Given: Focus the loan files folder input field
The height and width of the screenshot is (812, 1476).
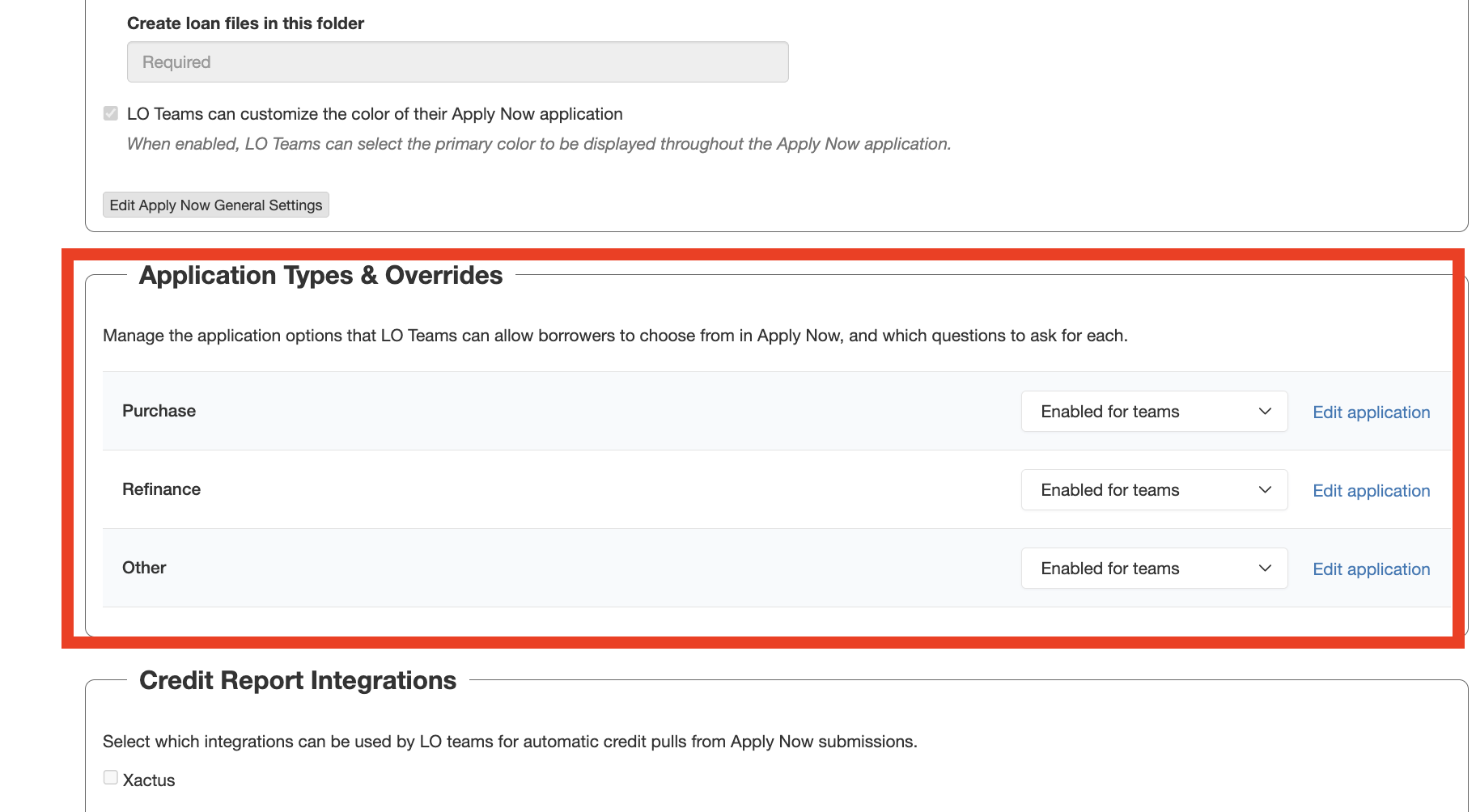Looking at the screenshot, I should pos(457,62).
